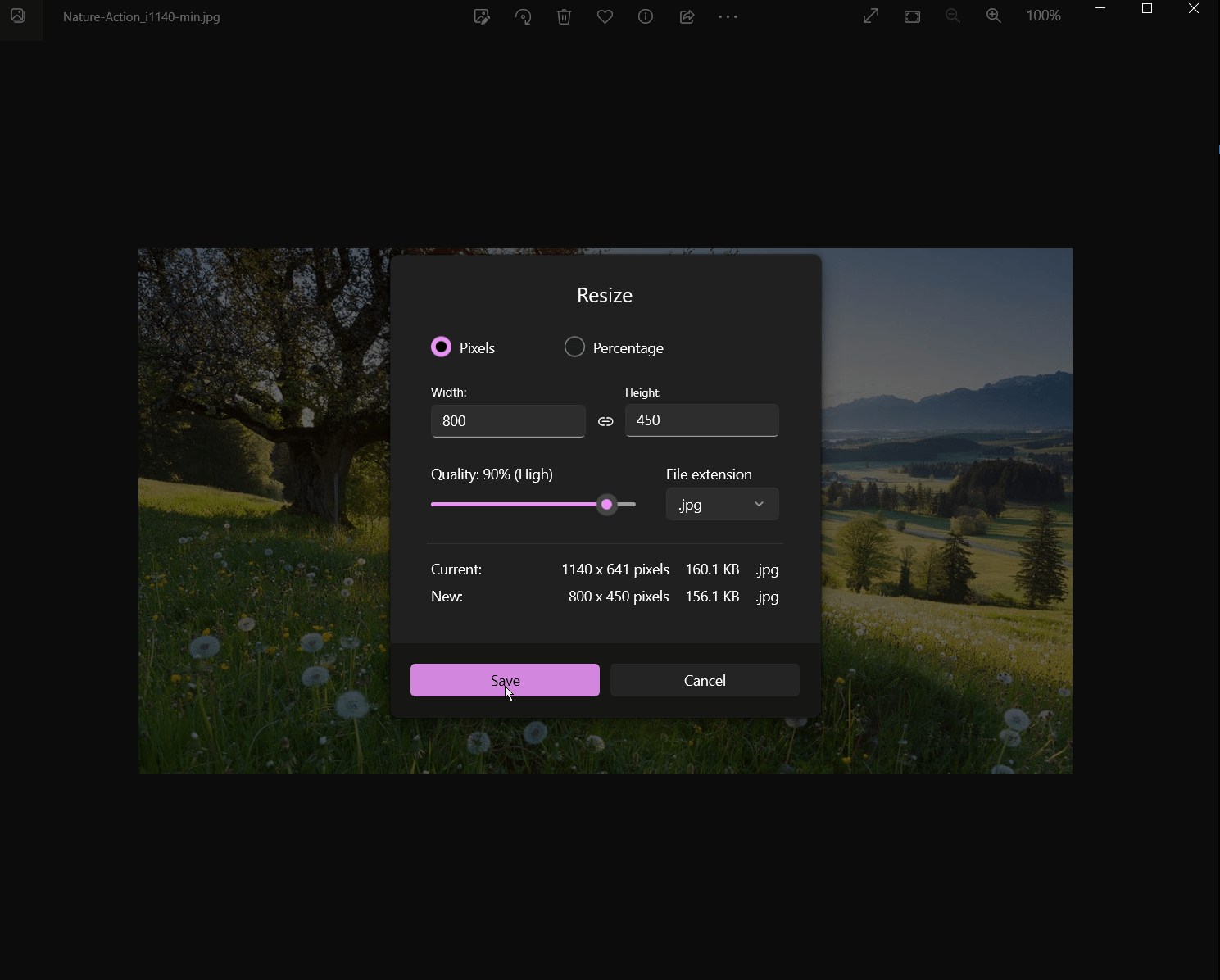The height and width of the screenshot is (980, 1220).
Task: Select the Pixels radio button
Action: tap(442, 347)
